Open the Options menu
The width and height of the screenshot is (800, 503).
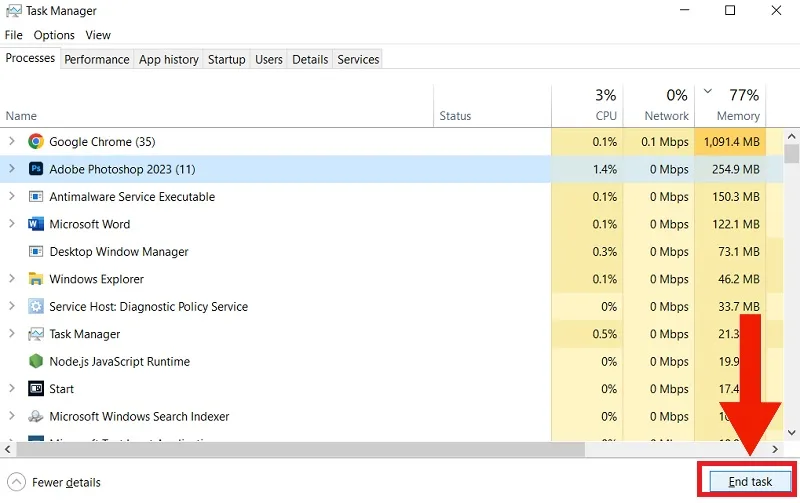[54, 35]
